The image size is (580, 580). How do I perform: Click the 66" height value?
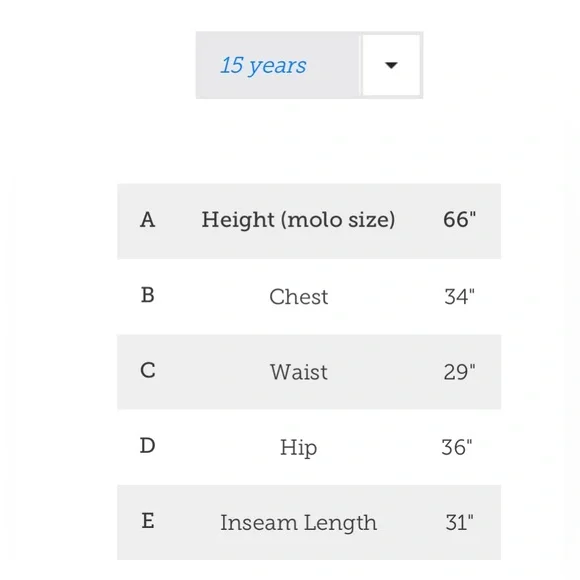pos(459,219)
